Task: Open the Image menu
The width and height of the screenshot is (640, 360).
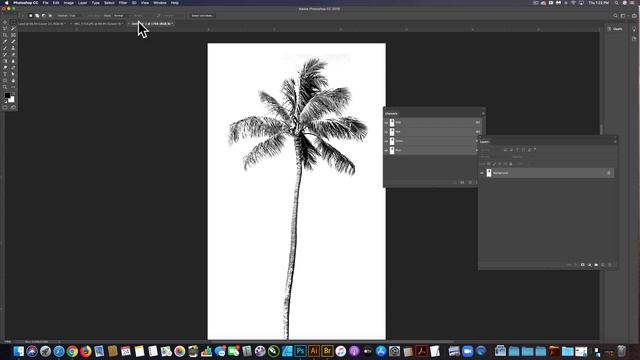Action: [69, 3]
